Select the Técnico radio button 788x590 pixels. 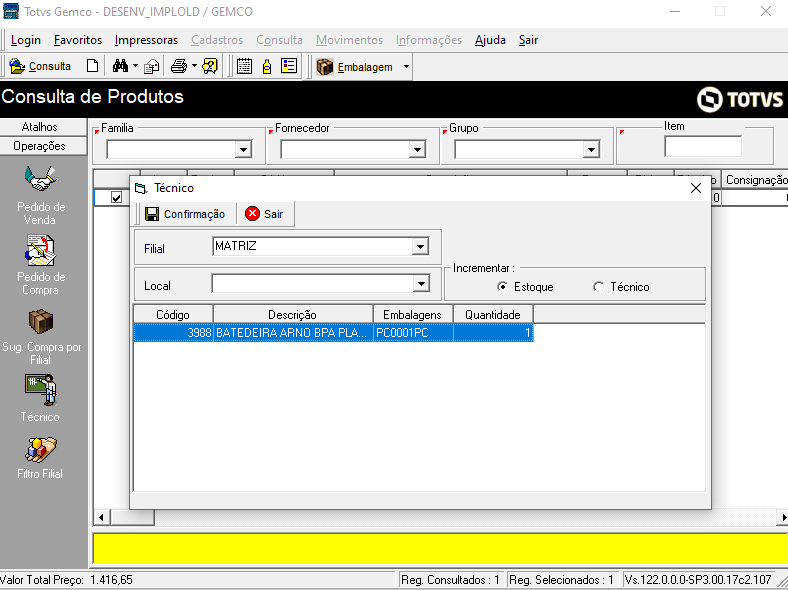pos(598,286)
